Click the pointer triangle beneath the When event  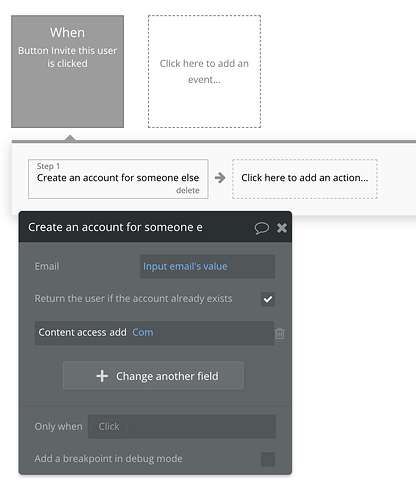point(70,138)
